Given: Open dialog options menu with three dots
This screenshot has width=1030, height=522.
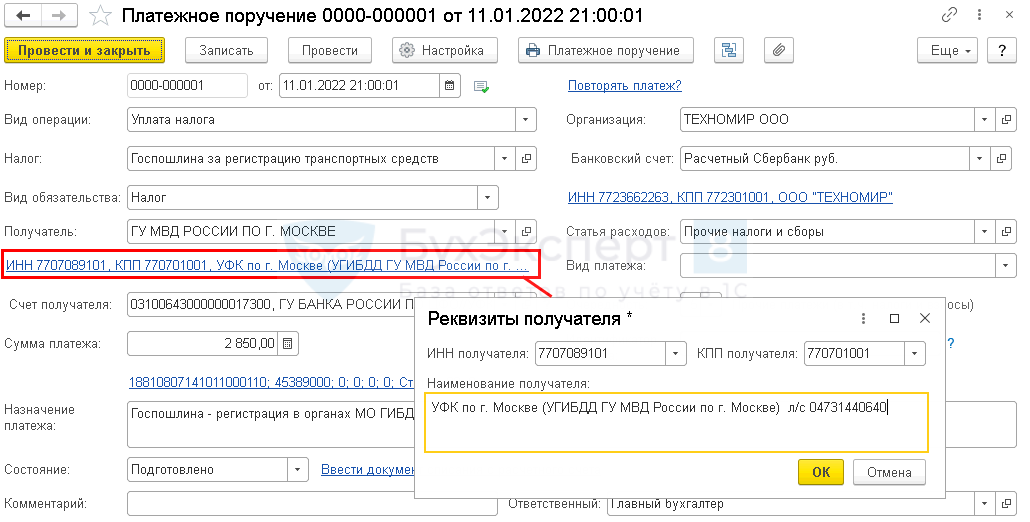Looking at the screenshot, I should click(863, 318).
